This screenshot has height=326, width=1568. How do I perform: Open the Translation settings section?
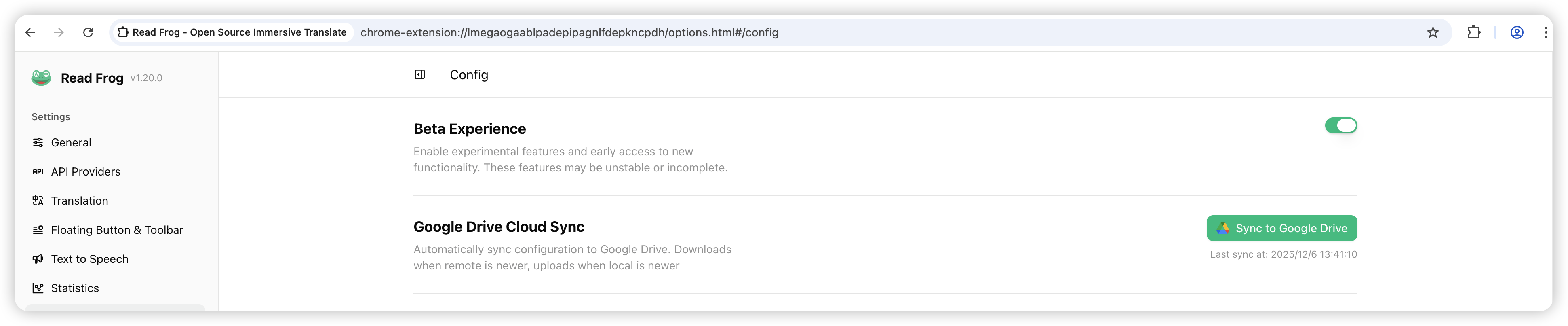coord(80,201)
